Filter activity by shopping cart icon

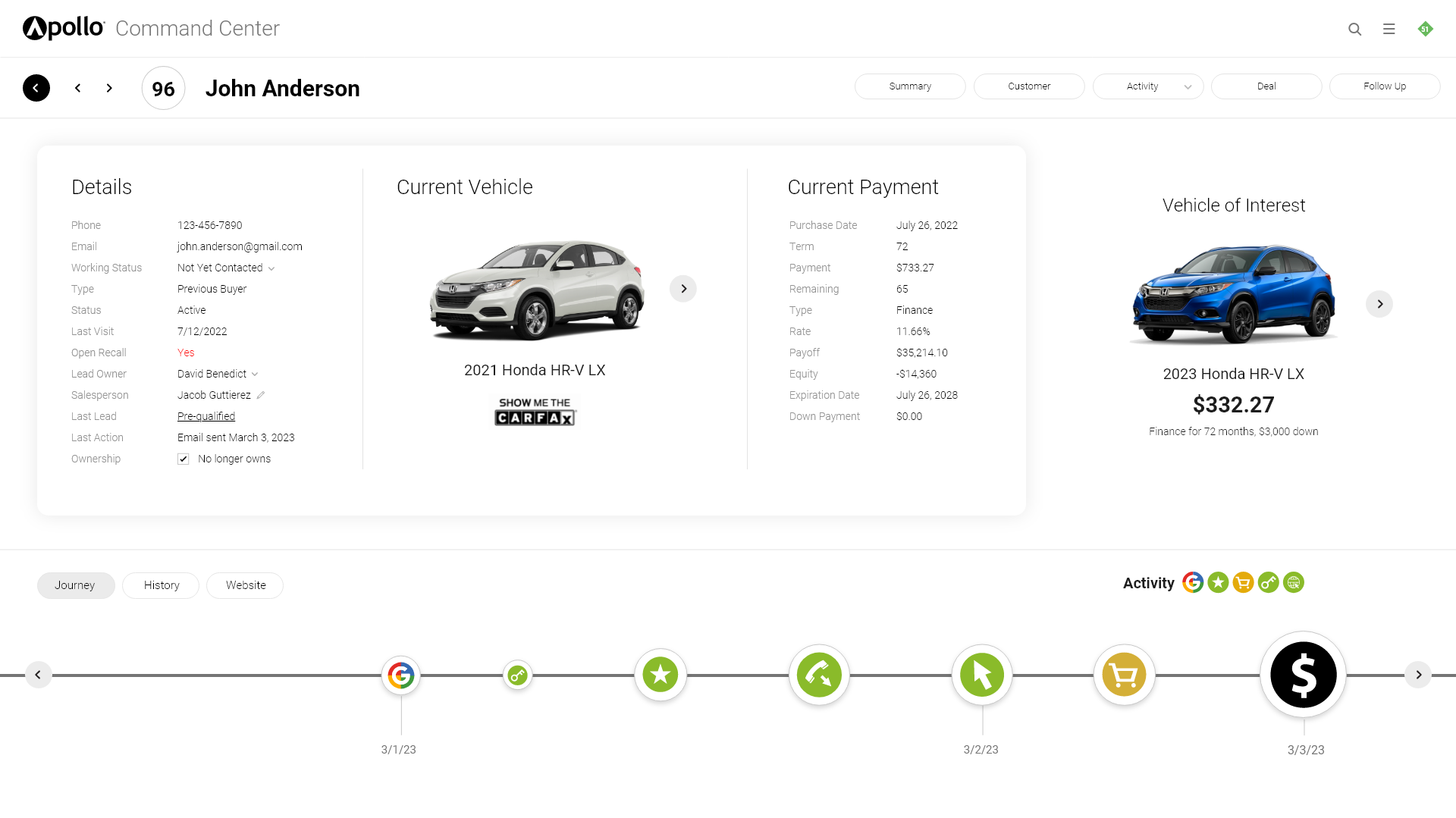(1243, 582)
